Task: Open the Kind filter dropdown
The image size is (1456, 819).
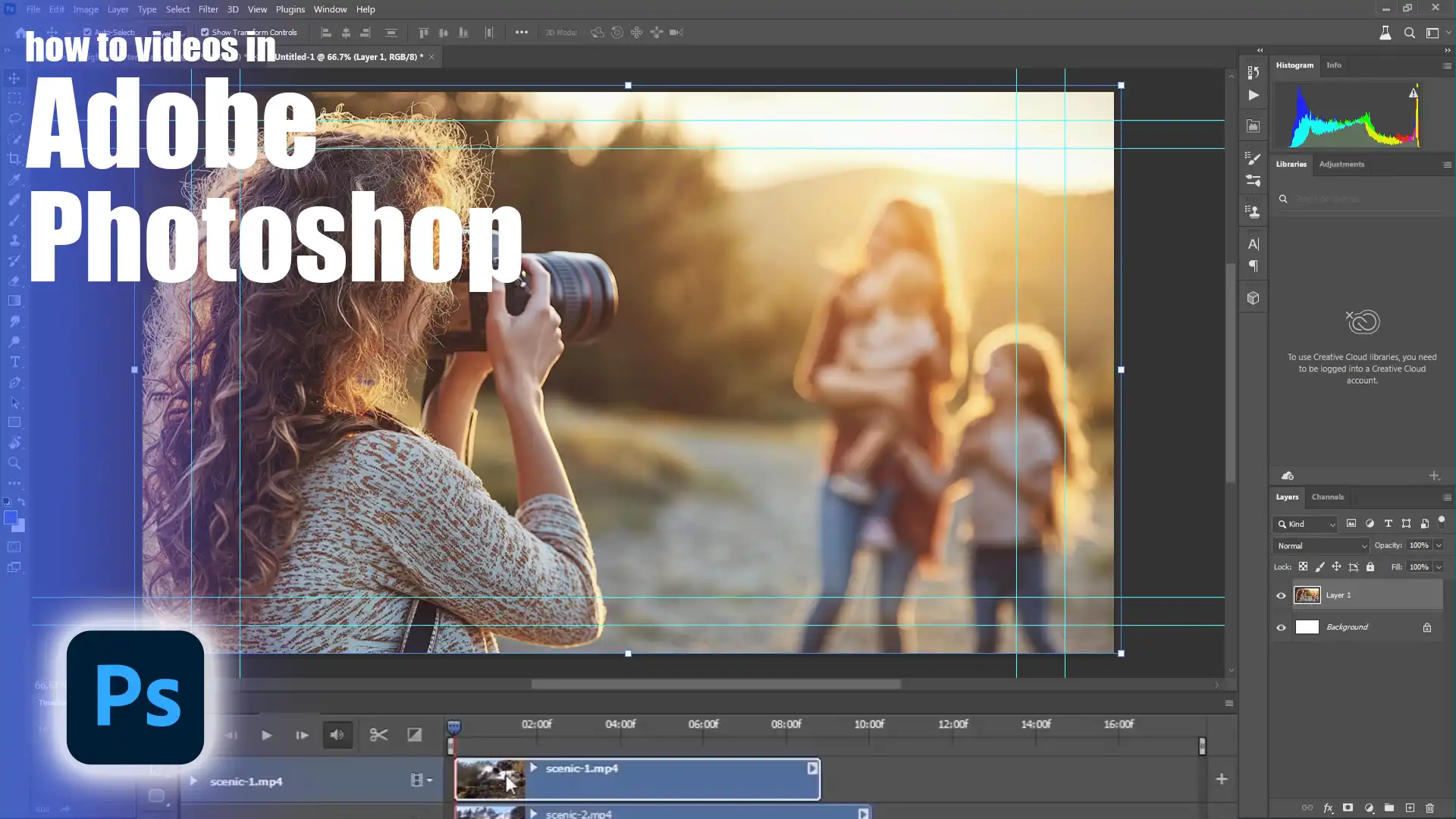Action: (x=1305, y=524)
